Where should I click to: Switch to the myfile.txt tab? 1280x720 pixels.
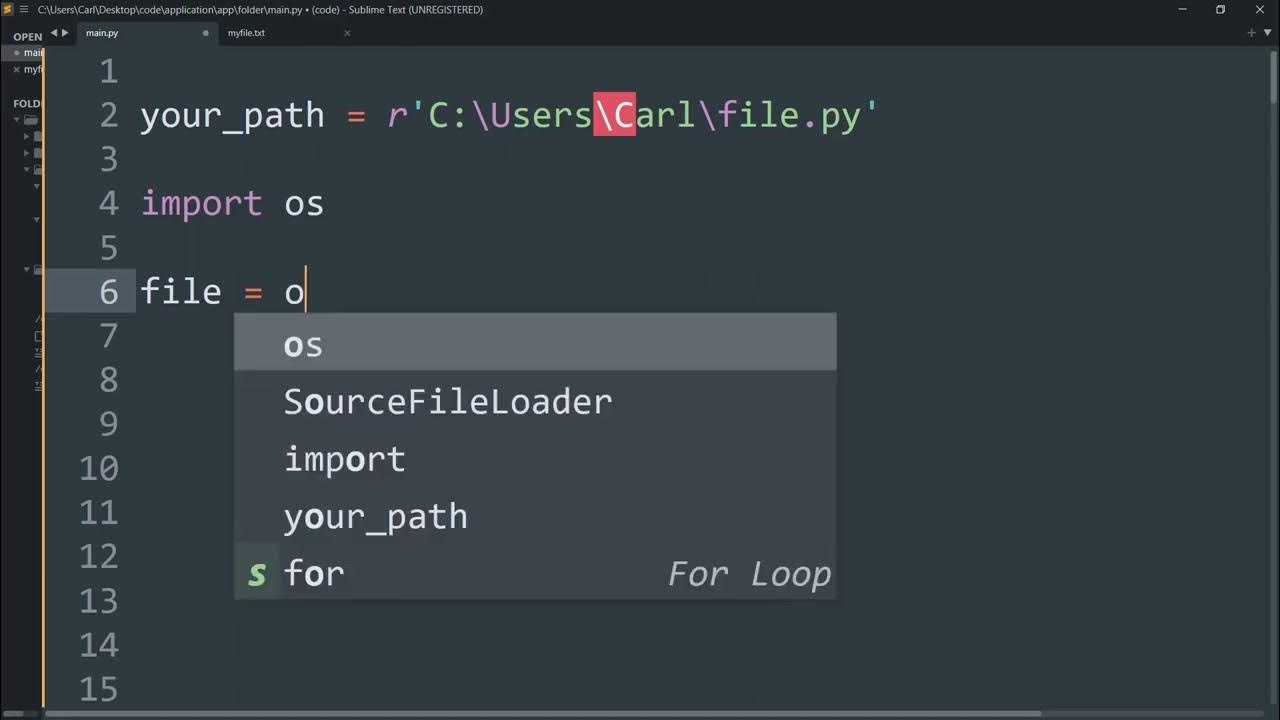click(x=246, y=33)
